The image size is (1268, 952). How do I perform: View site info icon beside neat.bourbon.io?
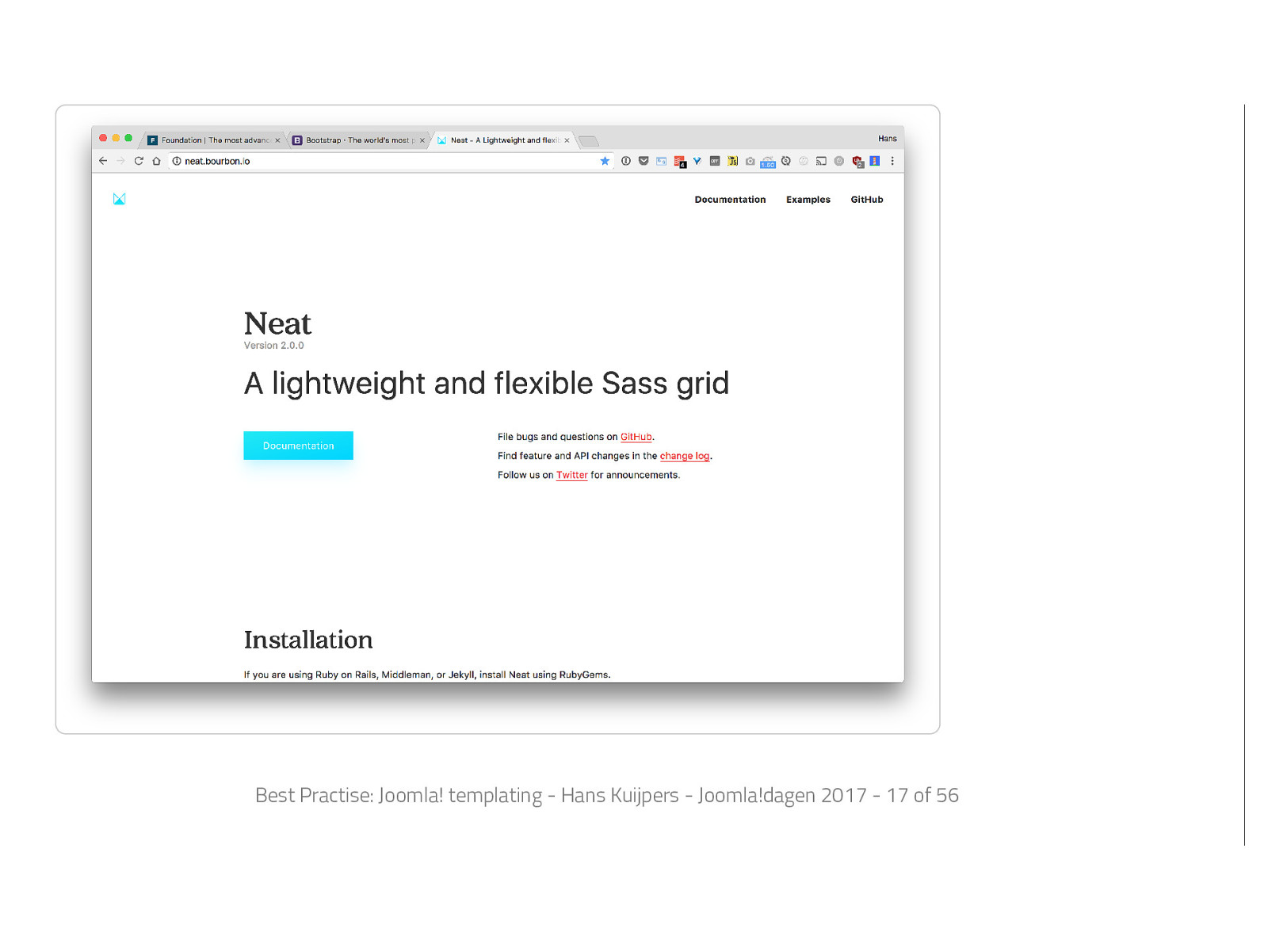(177, 161)
